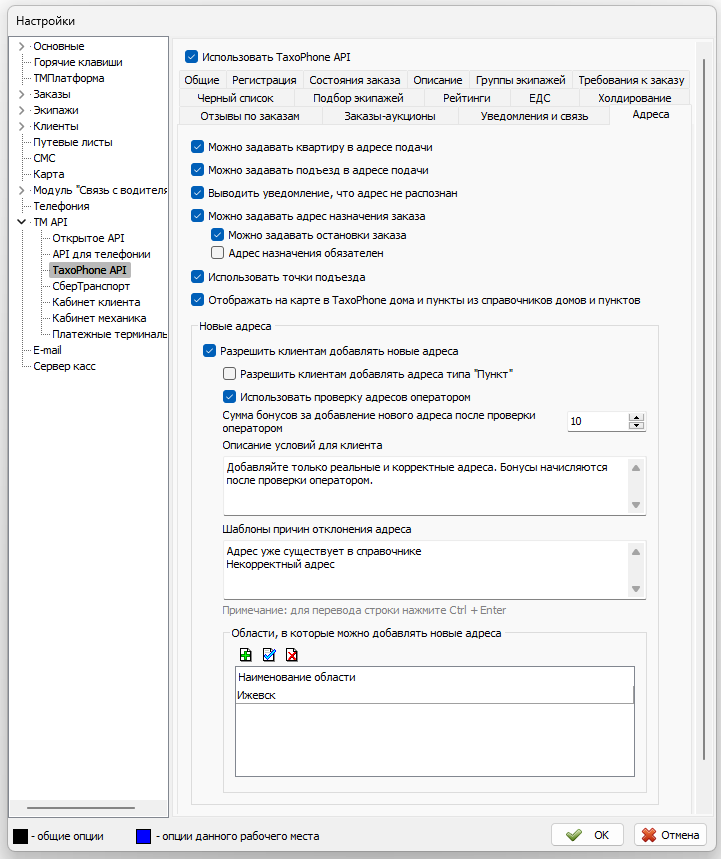
Task: Select Карта in the tree
Action: (49, 174)
